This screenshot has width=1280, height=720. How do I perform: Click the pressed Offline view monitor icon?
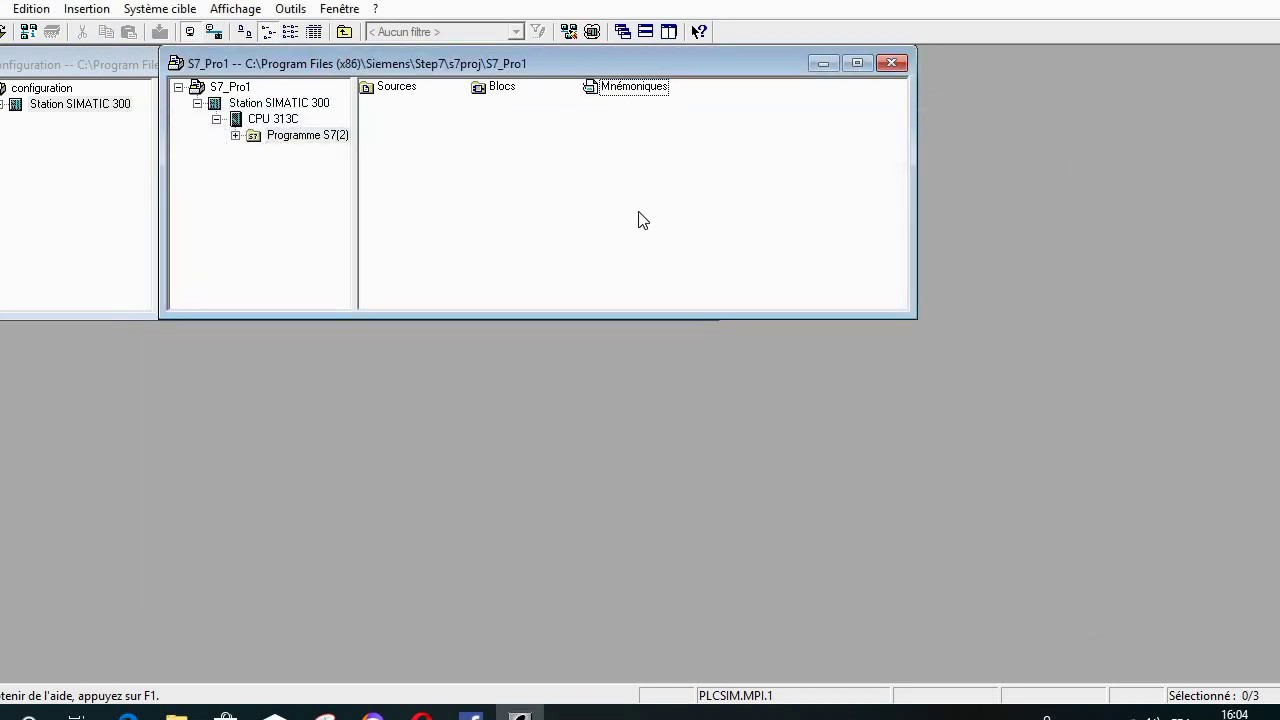pos(190,32)
